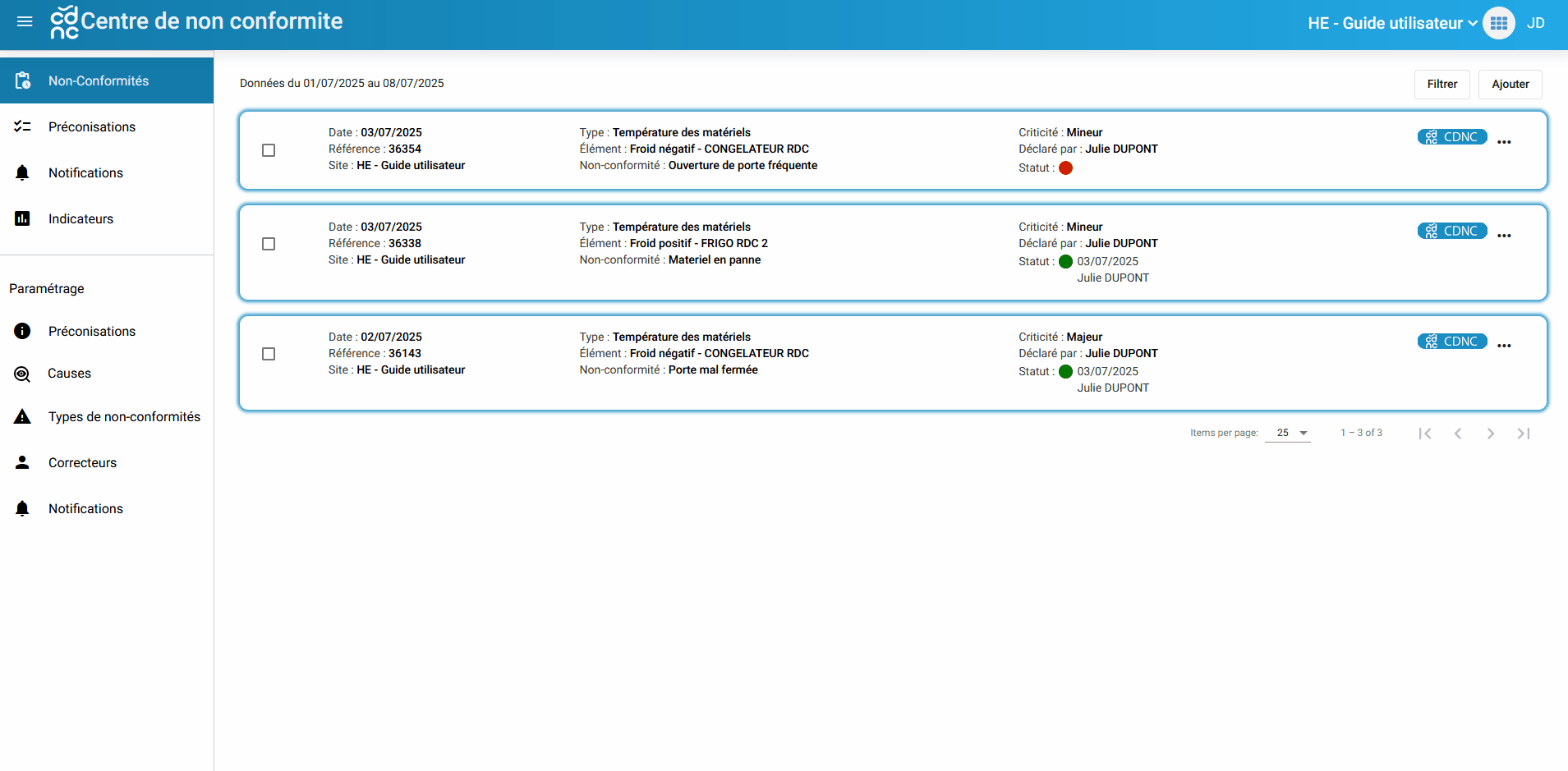The image size is (1568, 771).
Task: Open the three-dot menu for reference 36143
Action: coord(1504,346)
